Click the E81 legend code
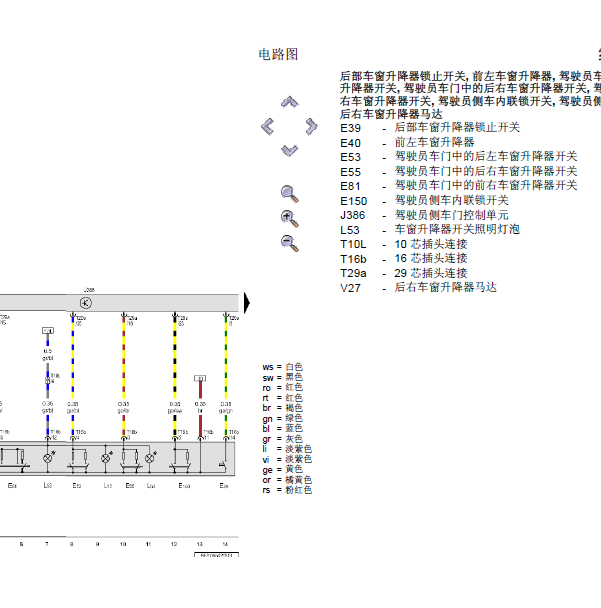Viewport: 601px width, 608px height. coord(351,186)
